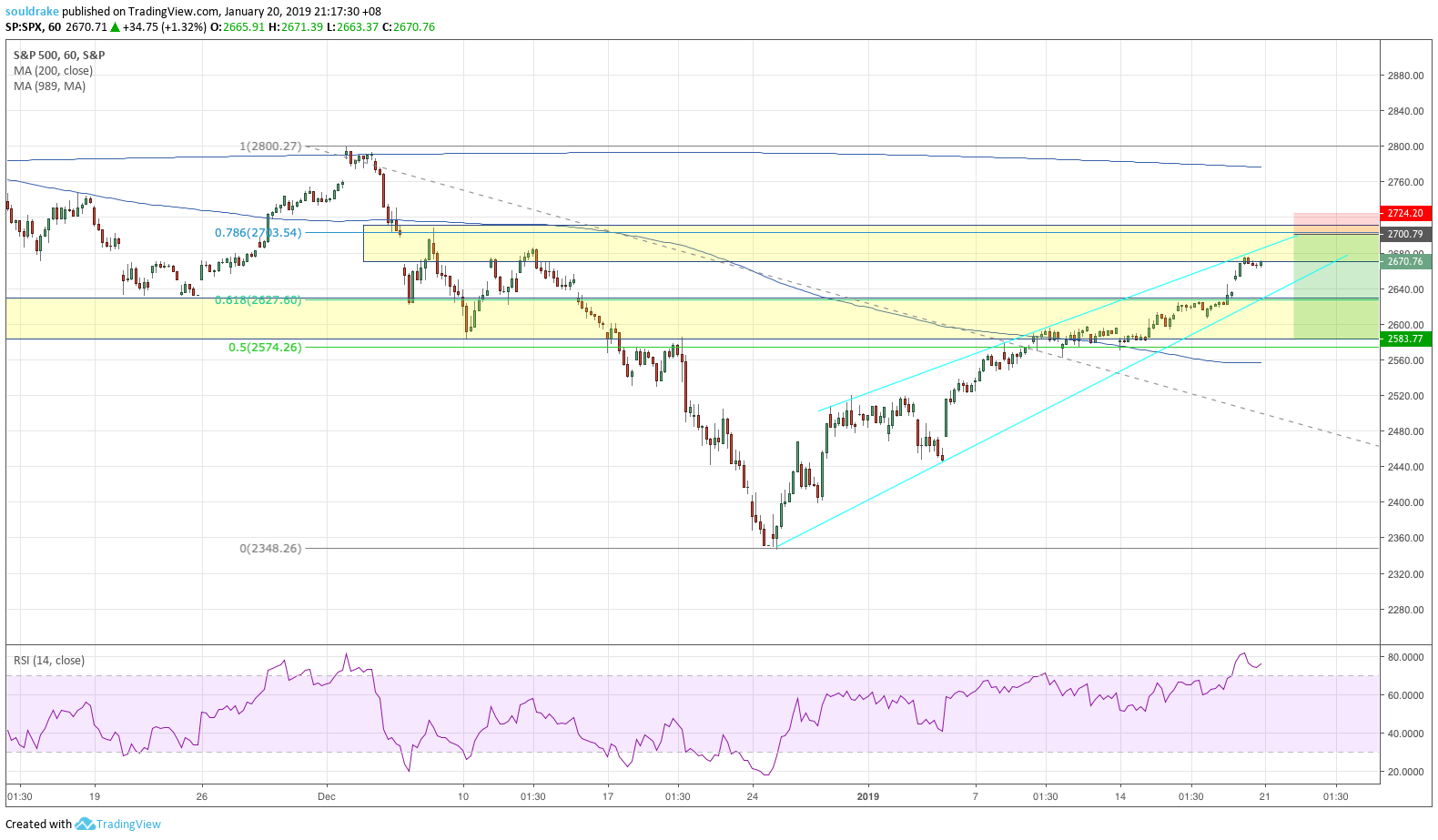Click the 2840.00 price axis tick

pyautogui.click(x=1406, y=111)
